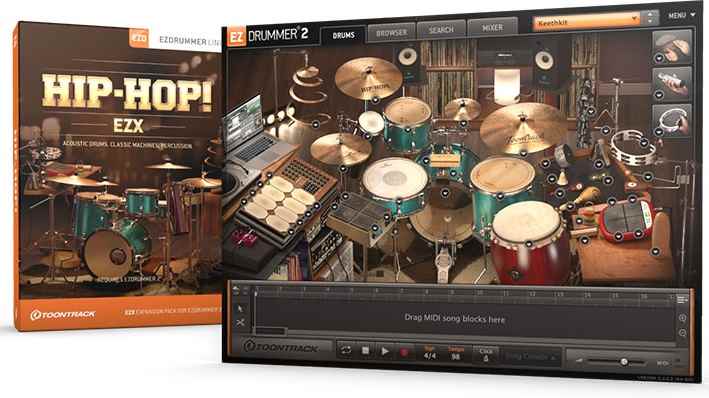Select the arrow pointer tool beside the timeline
Viewport: 709px width, 398px height.
[240, 308]
